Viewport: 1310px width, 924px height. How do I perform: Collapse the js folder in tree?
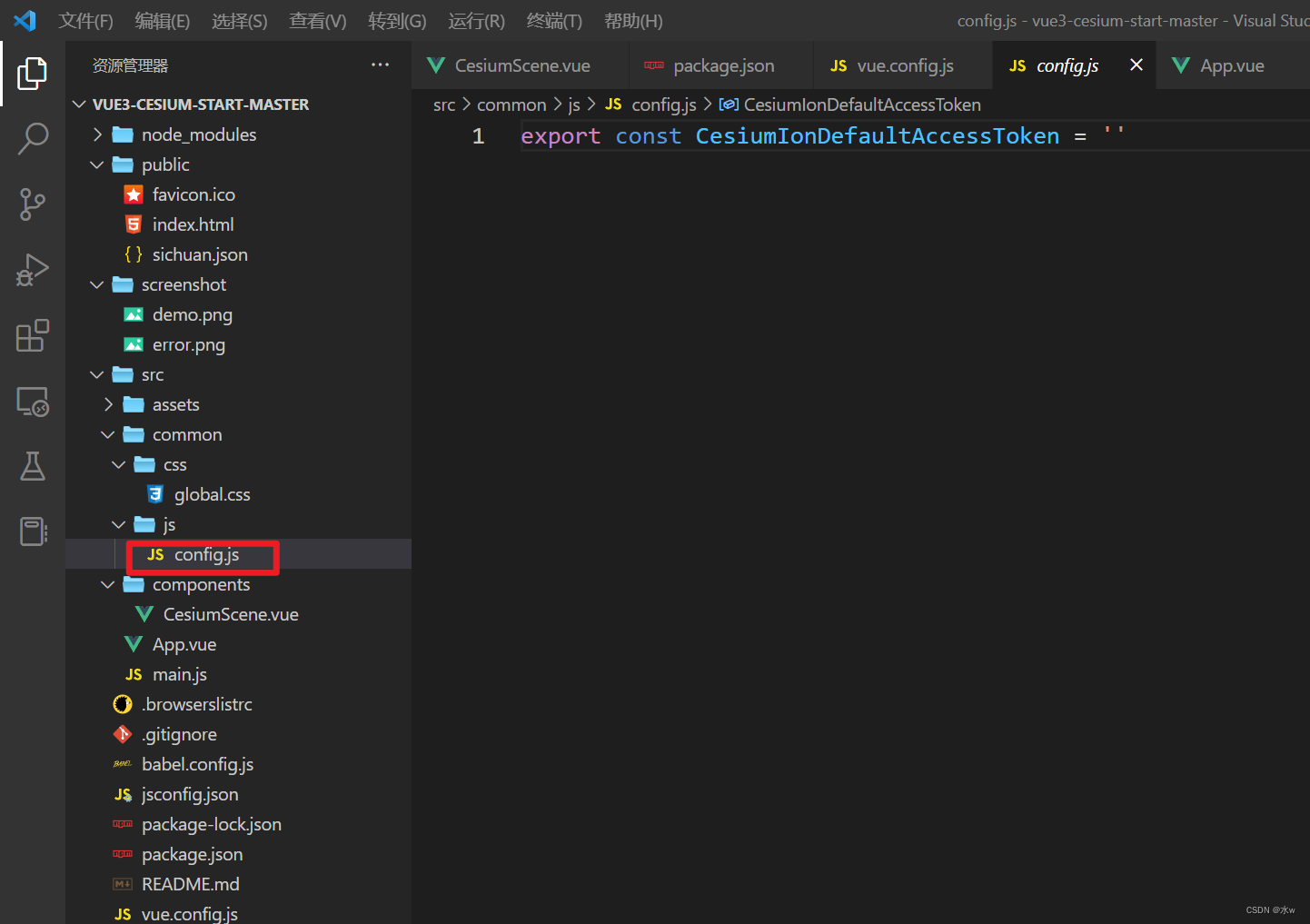click(x=119, y=524)
